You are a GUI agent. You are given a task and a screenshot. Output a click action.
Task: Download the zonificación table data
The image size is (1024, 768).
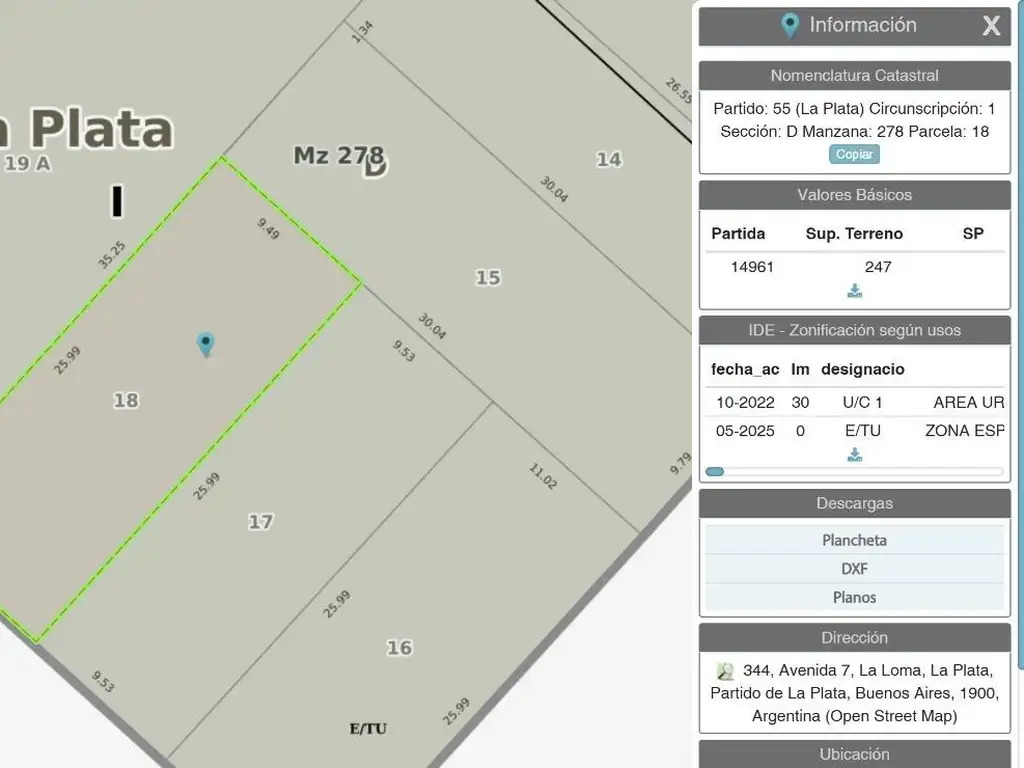(x=854, y=455)
